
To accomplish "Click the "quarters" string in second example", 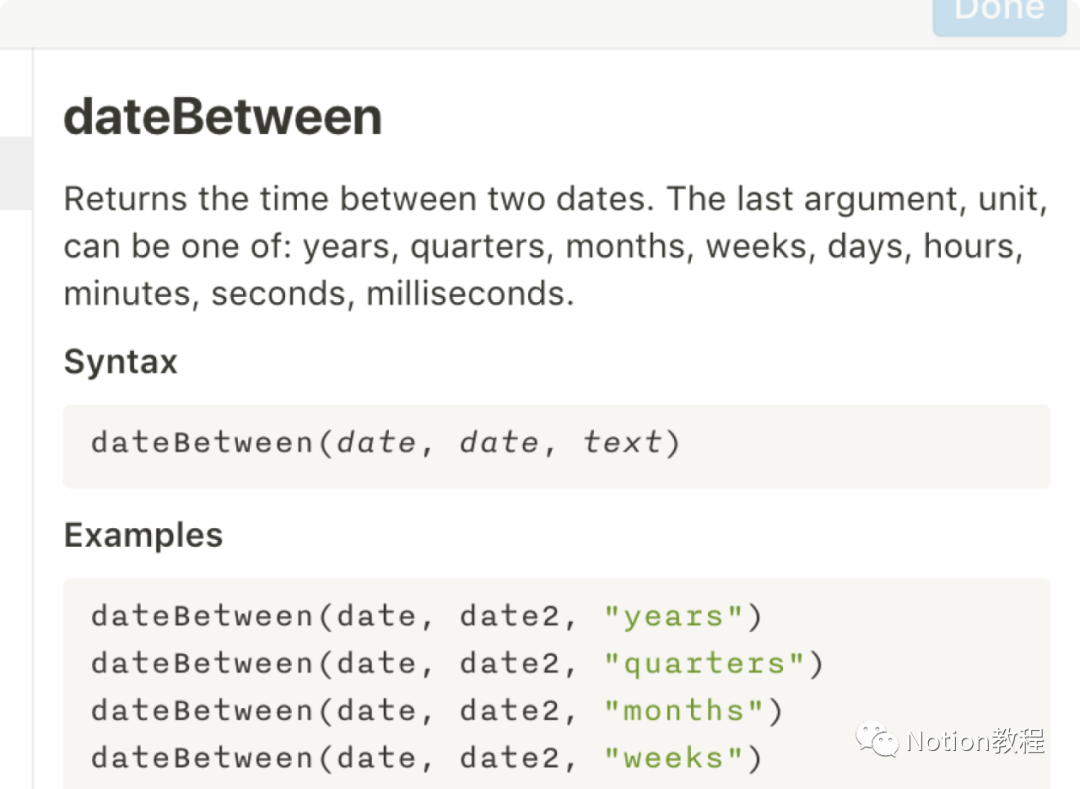I will pos(704,663).
